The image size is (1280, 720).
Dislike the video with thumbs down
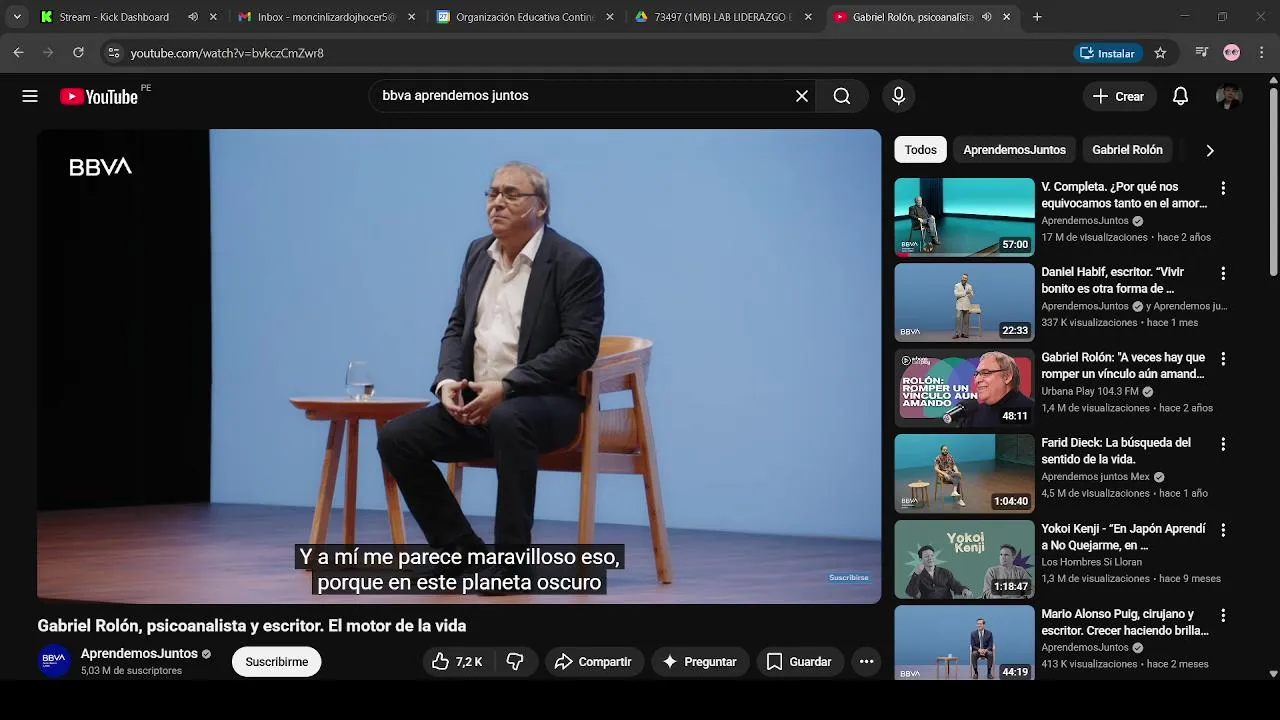point(515,661)
